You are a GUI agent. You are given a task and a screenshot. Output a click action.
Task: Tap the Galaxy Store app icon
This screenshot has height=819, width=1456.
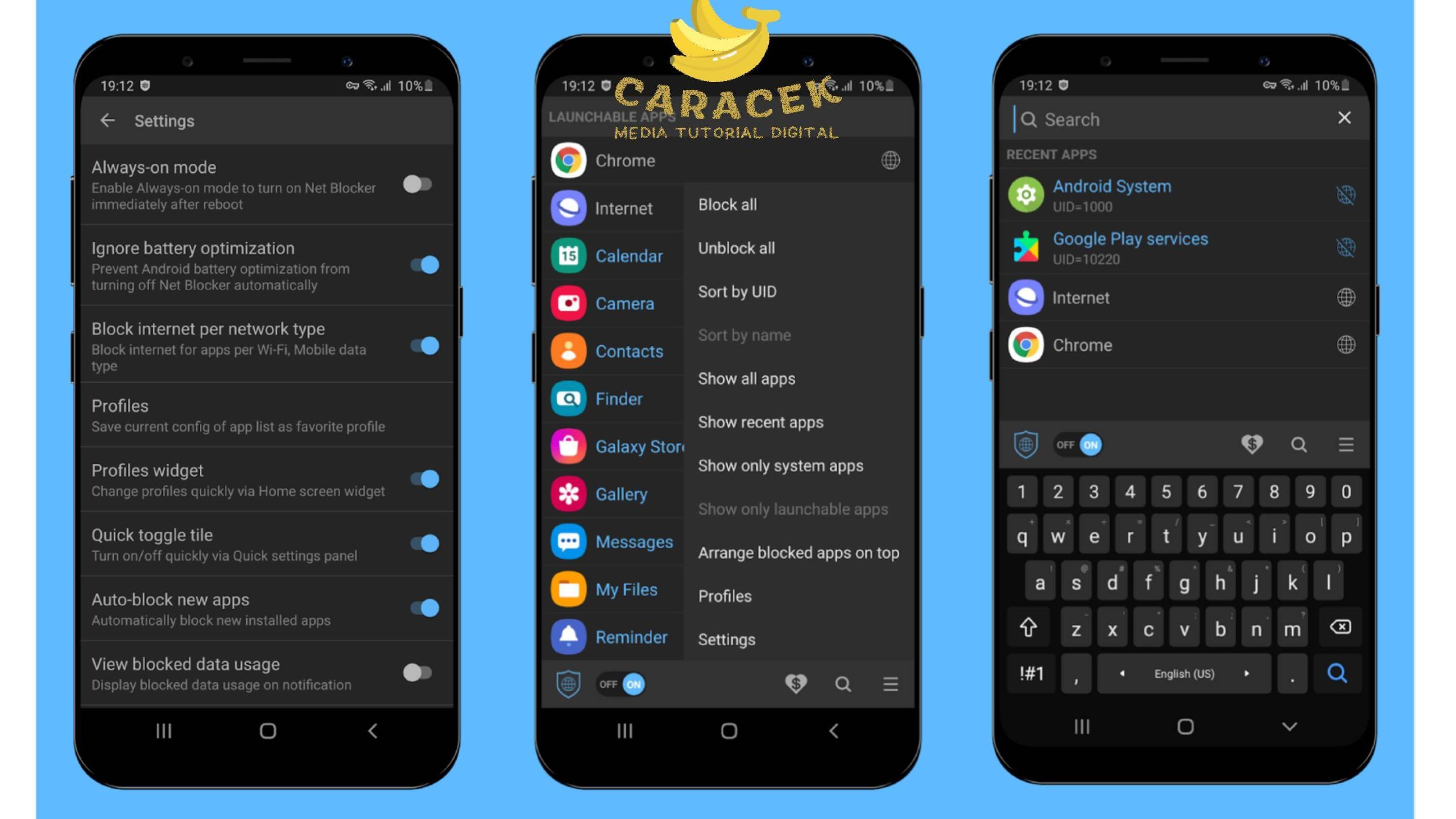(x=567, y=446)
